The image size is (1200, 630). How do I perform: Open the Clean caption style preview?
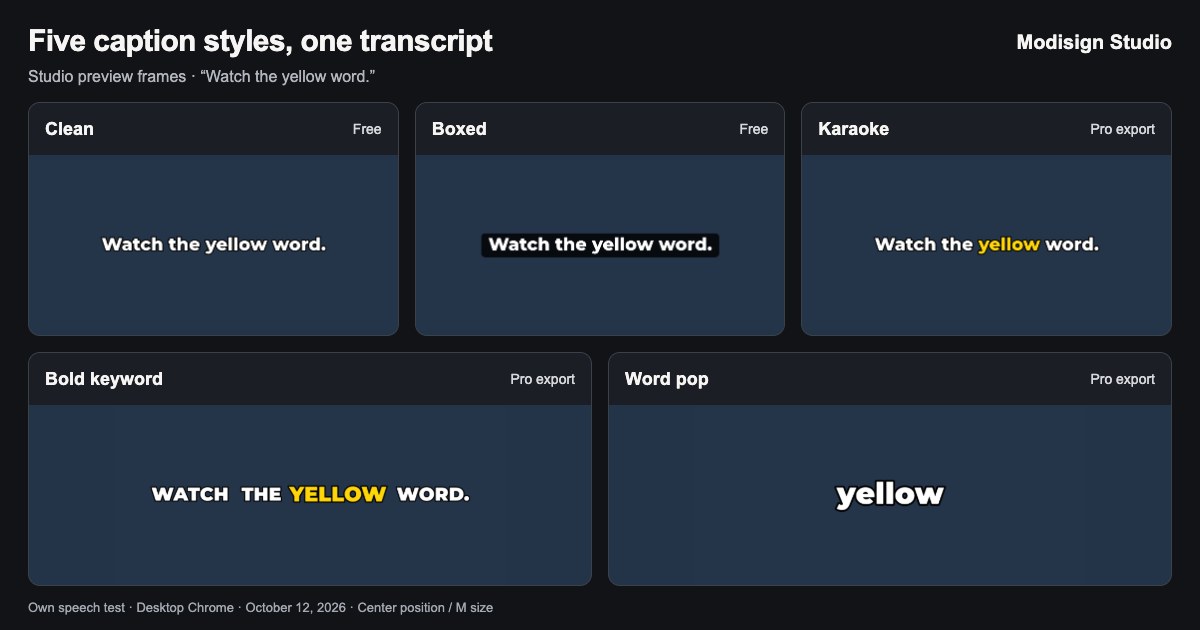[x=213, y=245]
